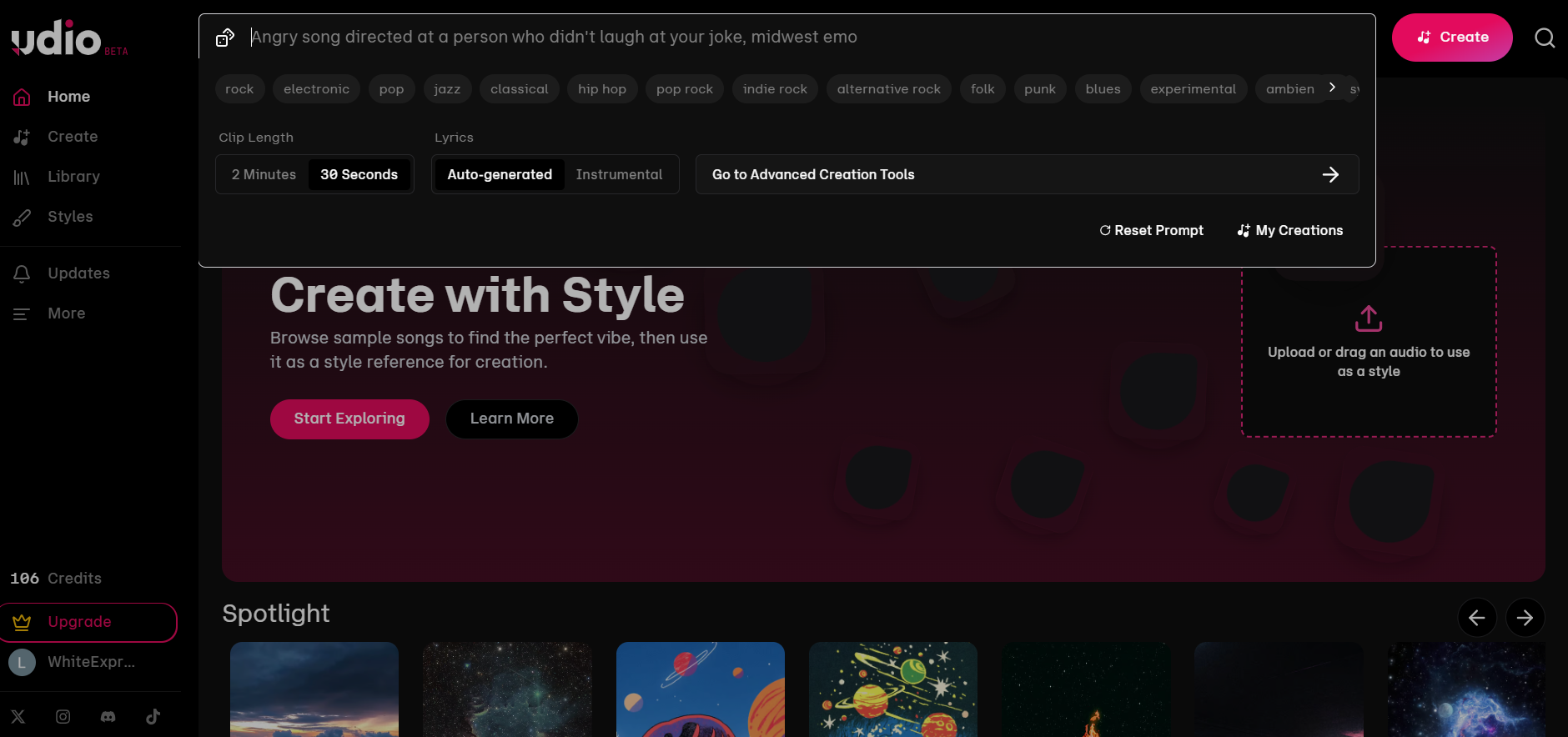
Task: Click the Library books icon in sidebar
Action: (x=22, y=177)
